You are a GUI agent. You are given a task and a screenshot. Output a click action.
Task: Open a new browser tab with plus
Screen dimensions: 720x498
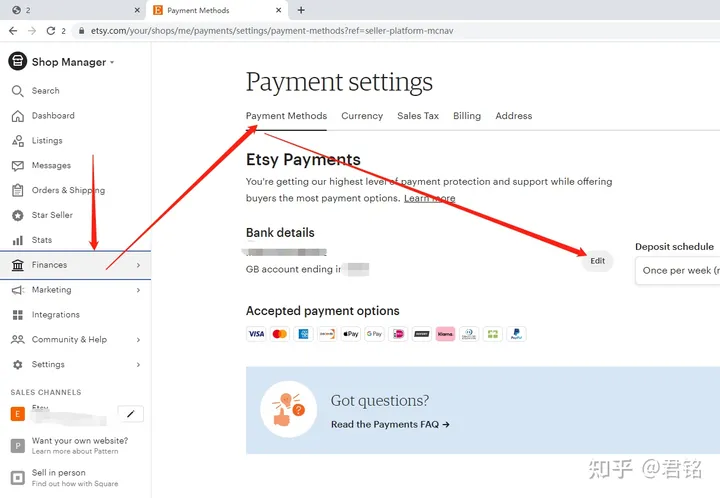click(301, 10)
